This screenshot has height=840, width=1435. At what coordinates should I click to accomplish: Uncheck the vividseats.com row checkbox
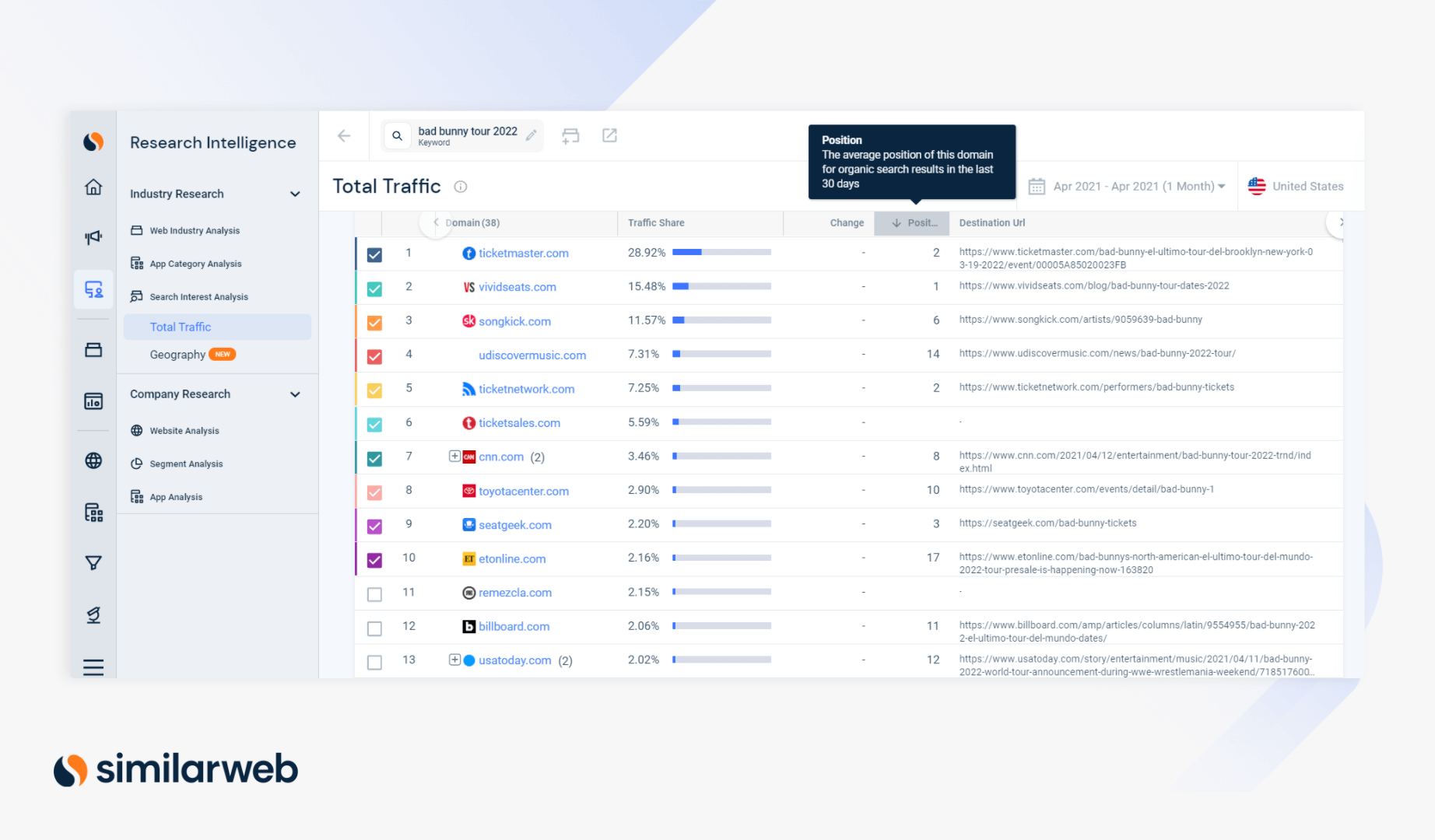coord(374,289)
